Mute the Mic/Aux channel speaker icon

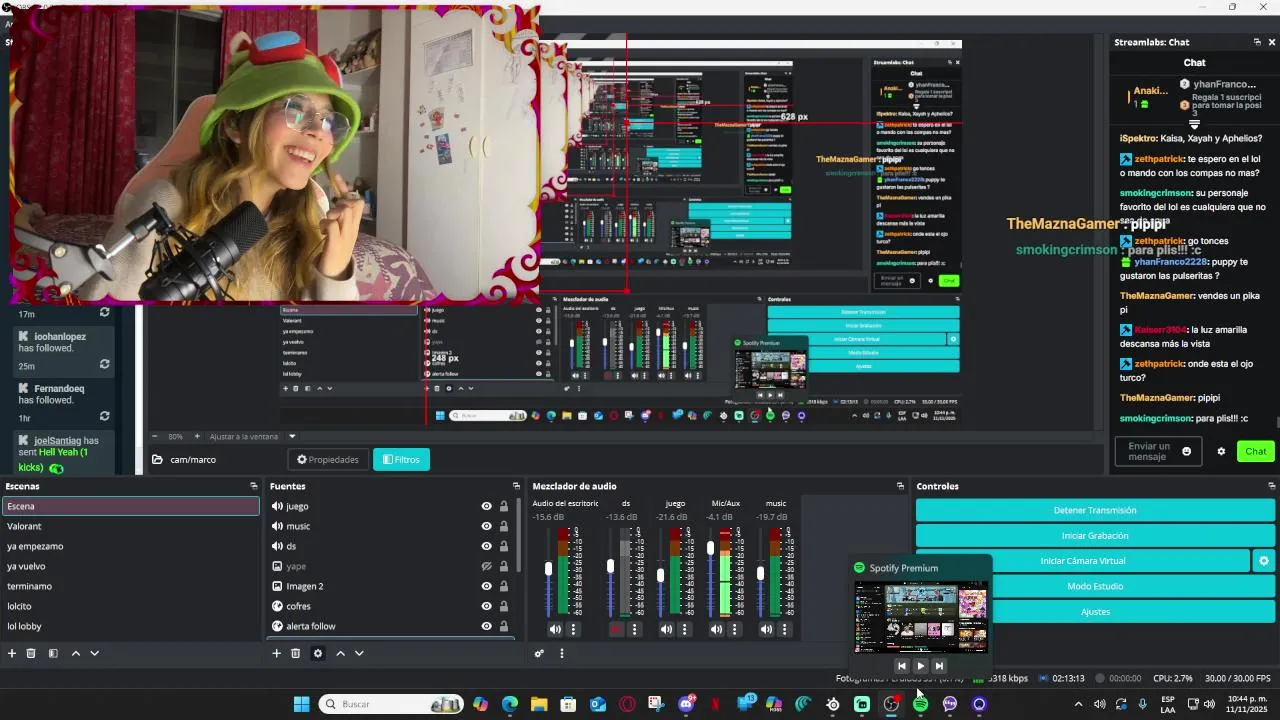tap(716, 629)
